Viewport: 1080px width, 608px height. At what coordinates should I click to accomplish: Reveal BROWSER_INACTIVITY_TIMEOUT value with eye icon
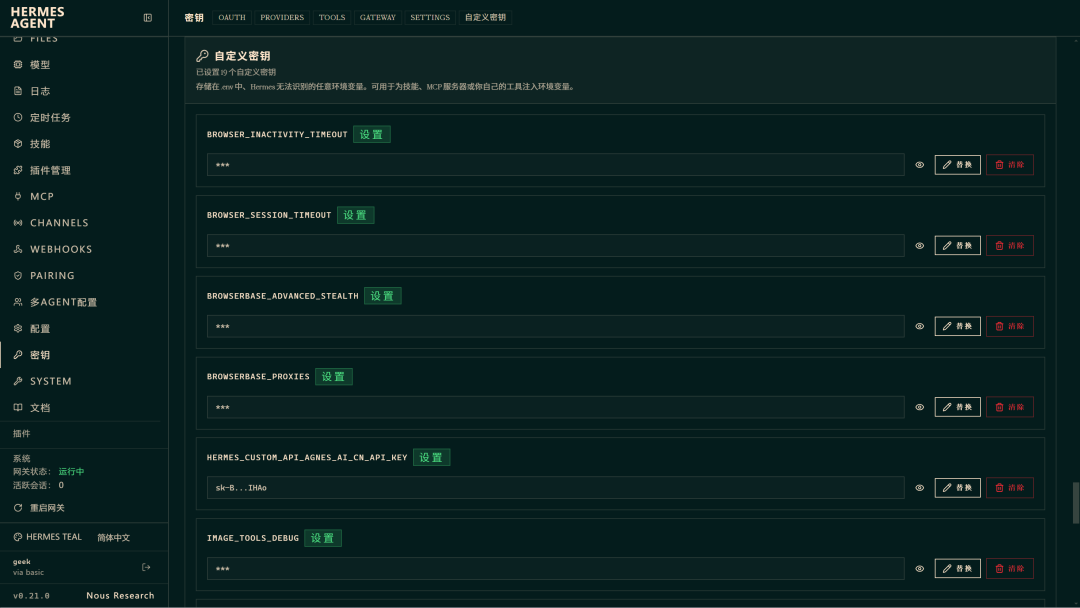click(x=920, y=165)
